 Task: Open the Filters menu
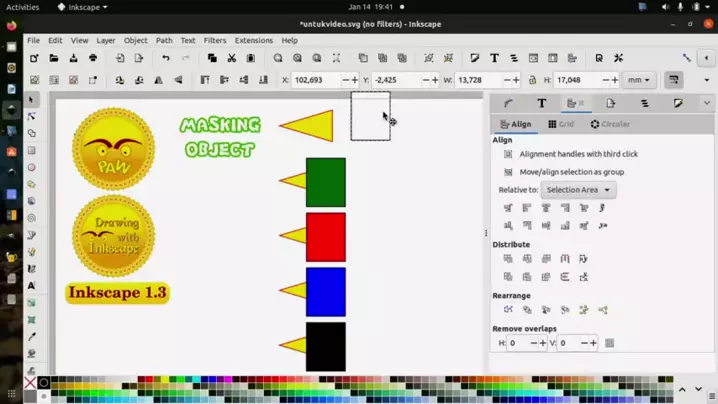point(215,41)
